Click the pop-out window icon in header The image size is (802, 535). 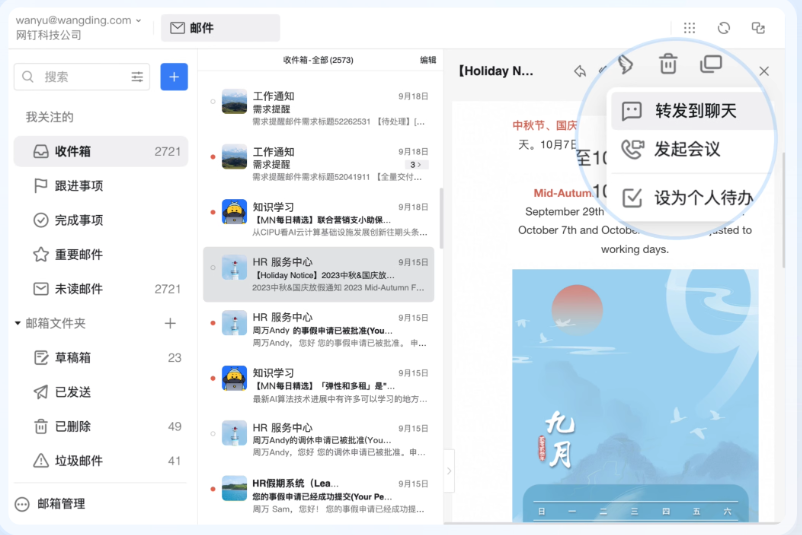(758, 28)
